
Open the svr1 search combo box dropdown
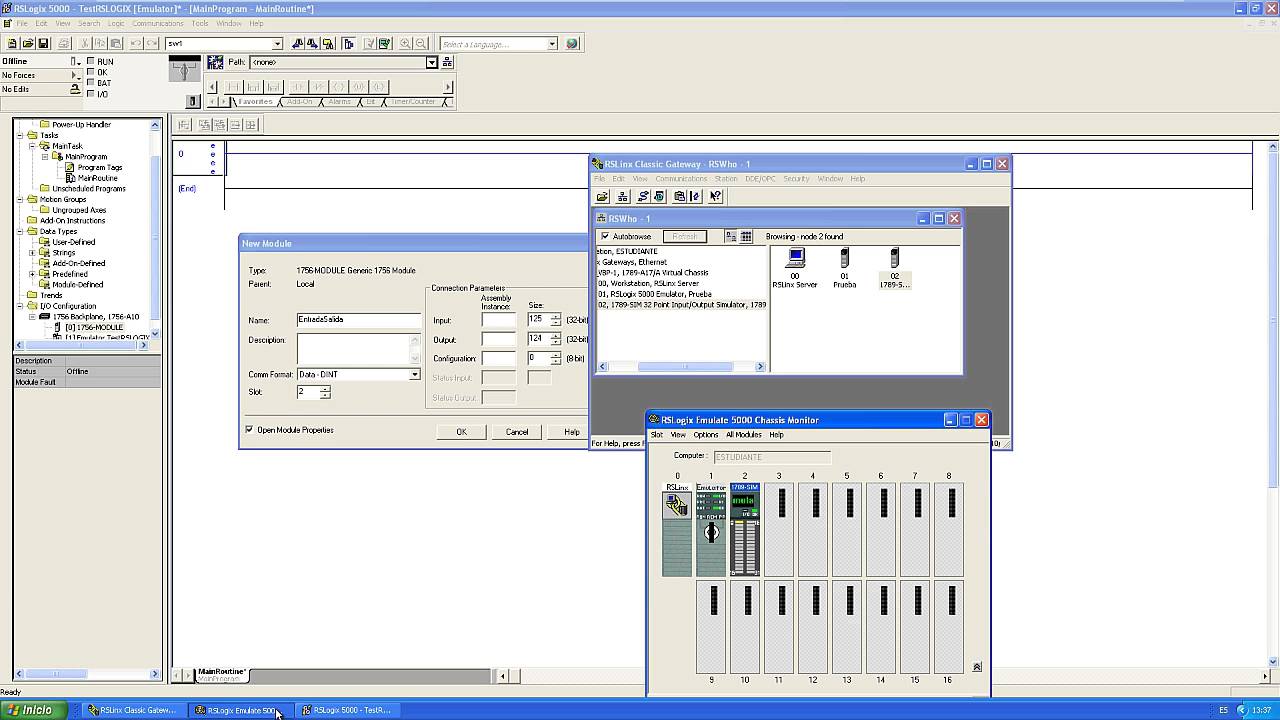[278, 44]
